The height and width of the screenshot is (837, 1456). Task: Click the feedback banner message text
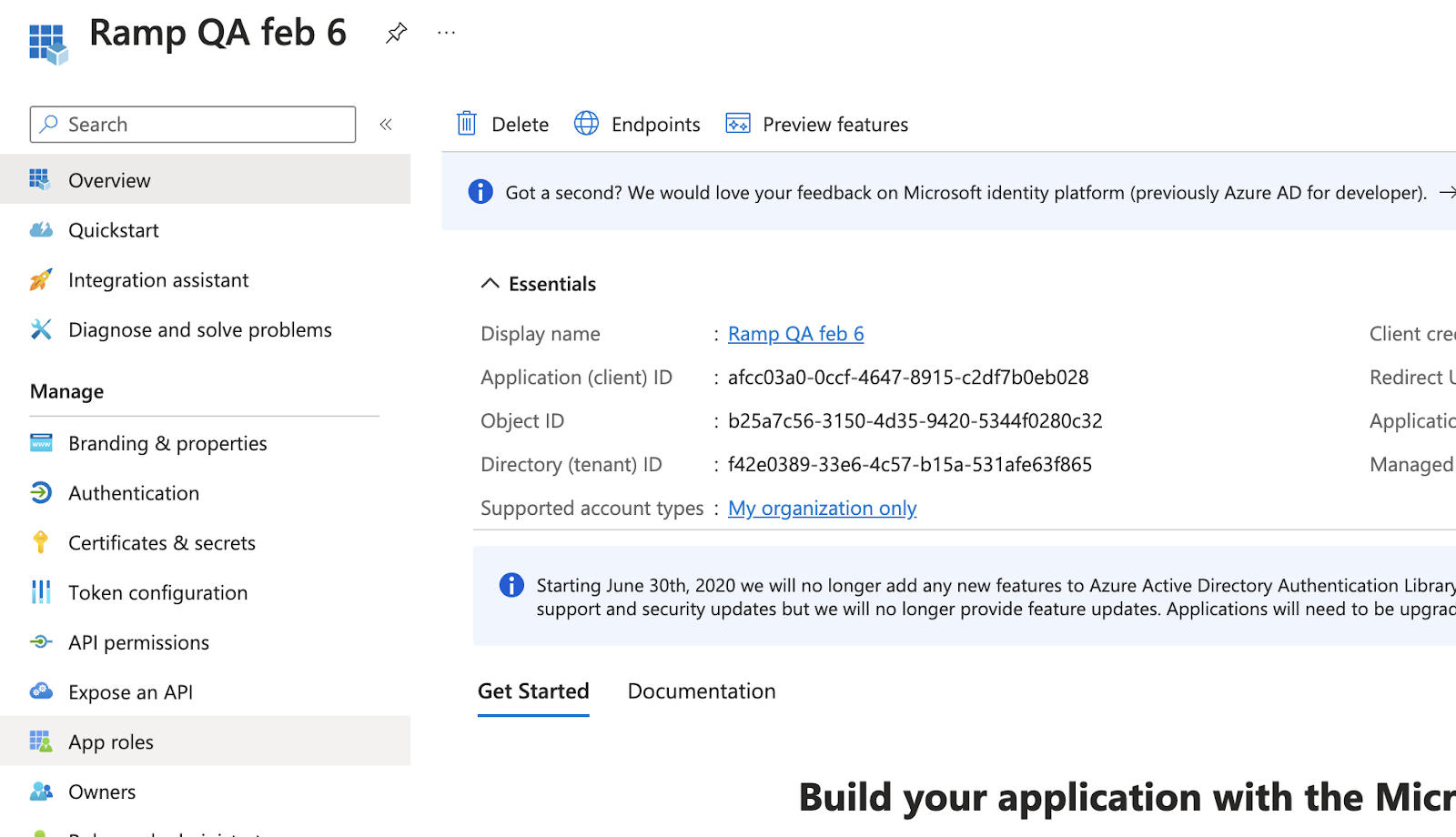point(966,193)
